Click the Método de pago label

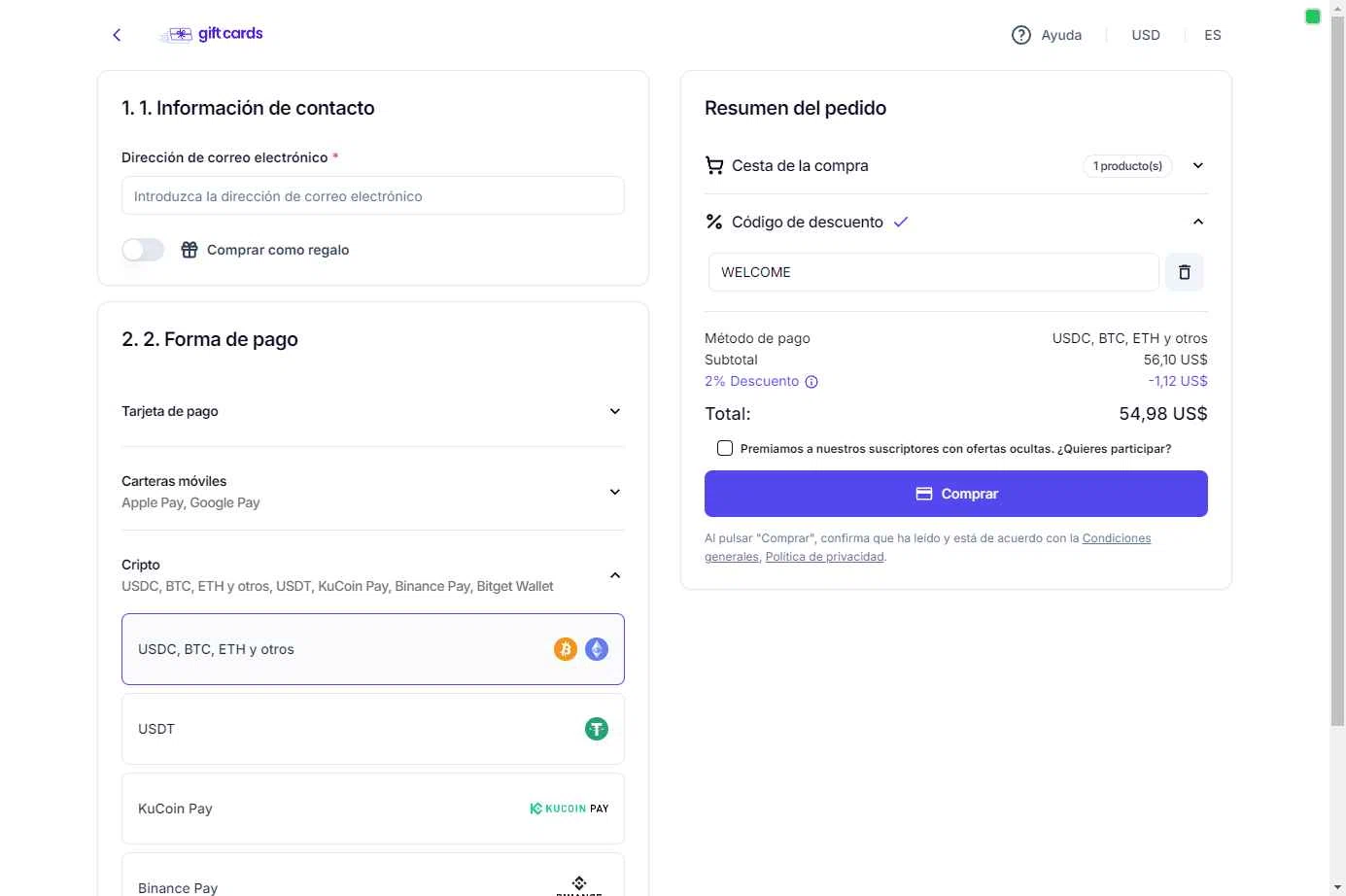(757, 338)
